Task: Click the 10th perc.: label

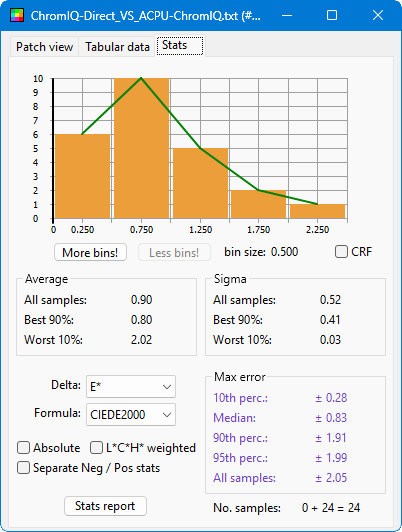Action: tap(241, 398)
